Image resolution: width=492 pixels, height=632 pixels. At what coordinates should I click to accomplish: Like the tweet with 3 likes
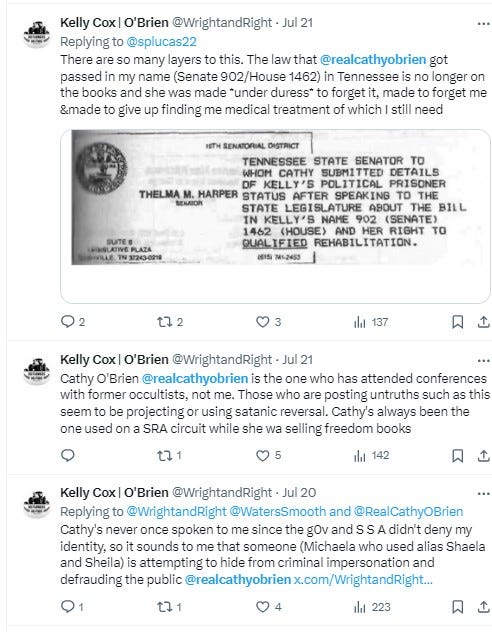[268, 322]
